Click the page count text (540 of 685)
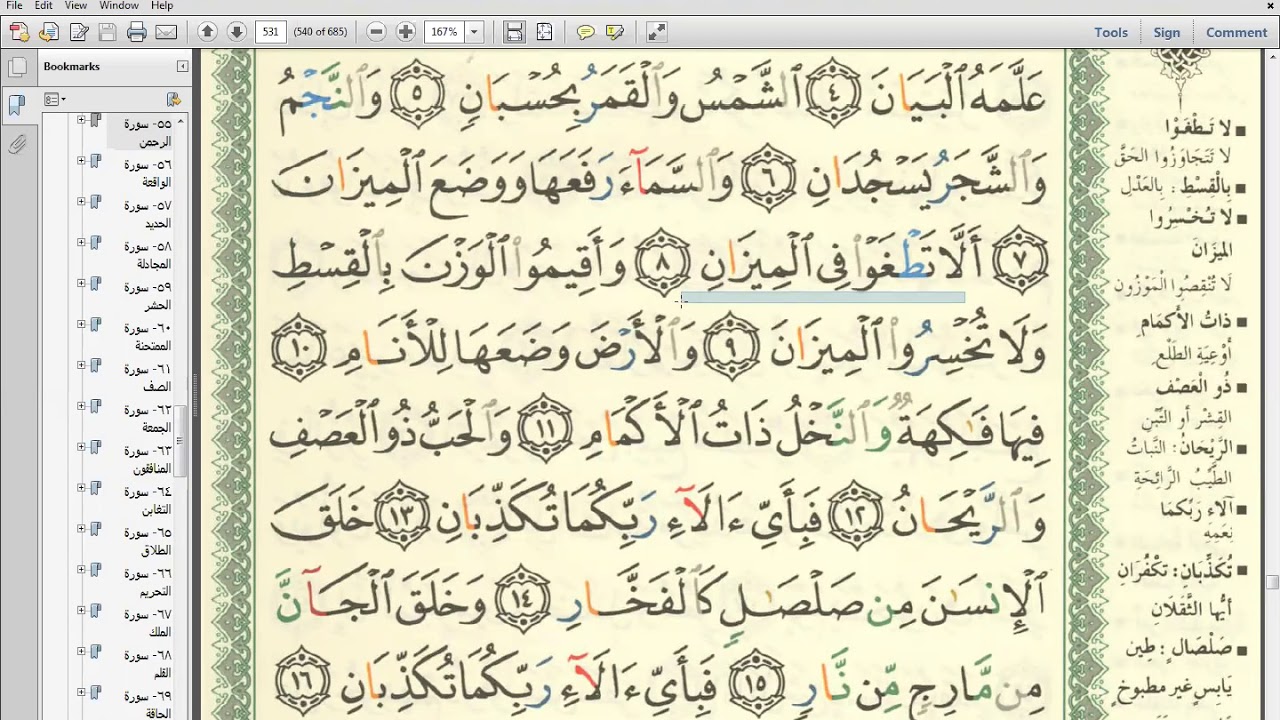 pyautogui.click(x=320, y=32)
